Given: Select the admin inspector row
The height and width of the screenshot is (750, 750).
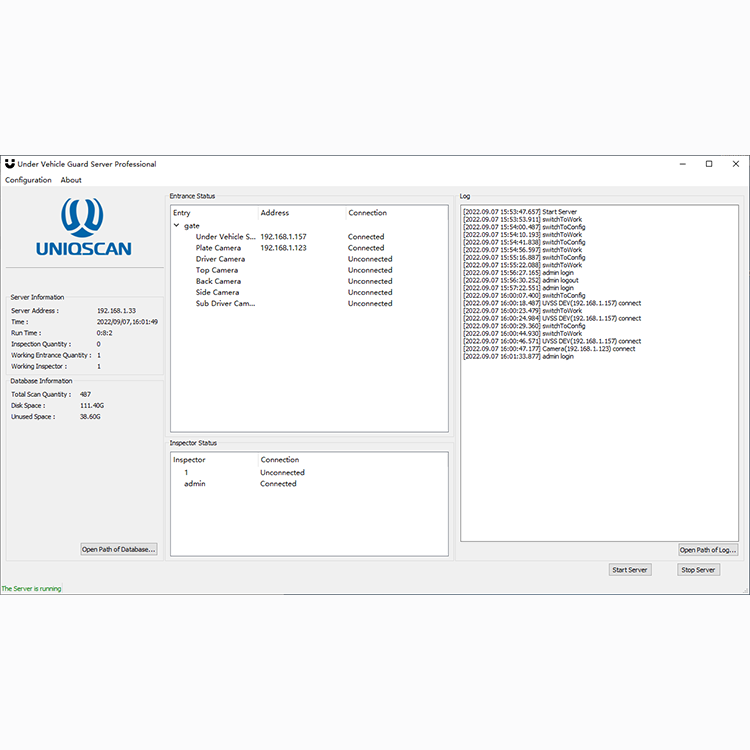Looking at the screenshot, I should point(195,484).
